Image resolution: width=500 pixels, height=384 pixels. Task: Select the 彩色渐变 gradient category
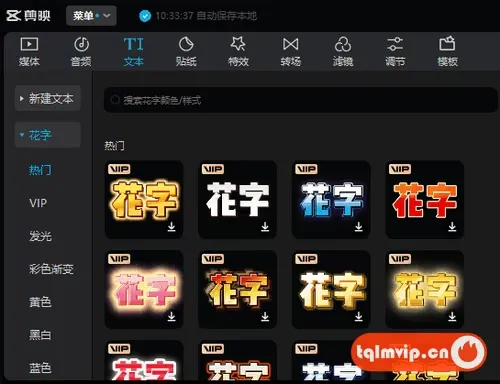coord(51,269)
